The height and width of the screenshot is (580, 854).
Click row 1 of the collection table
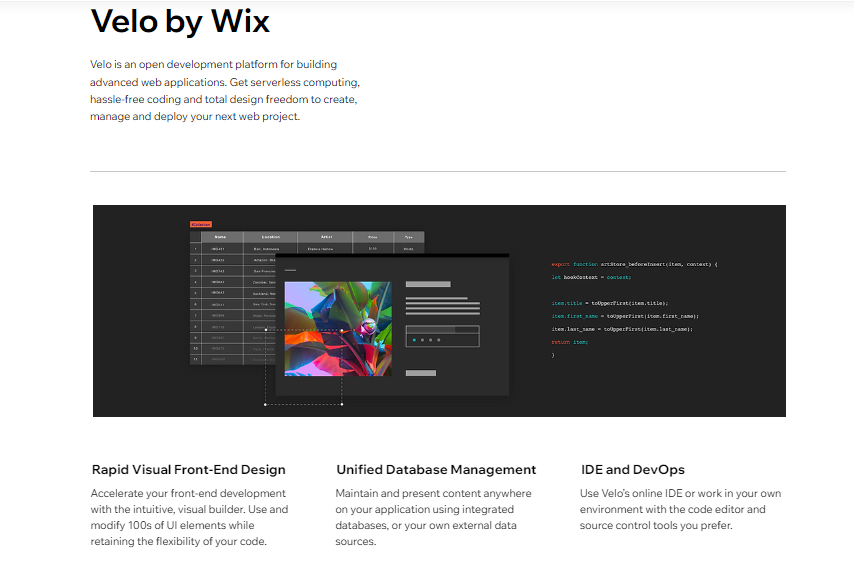point(270,248)
